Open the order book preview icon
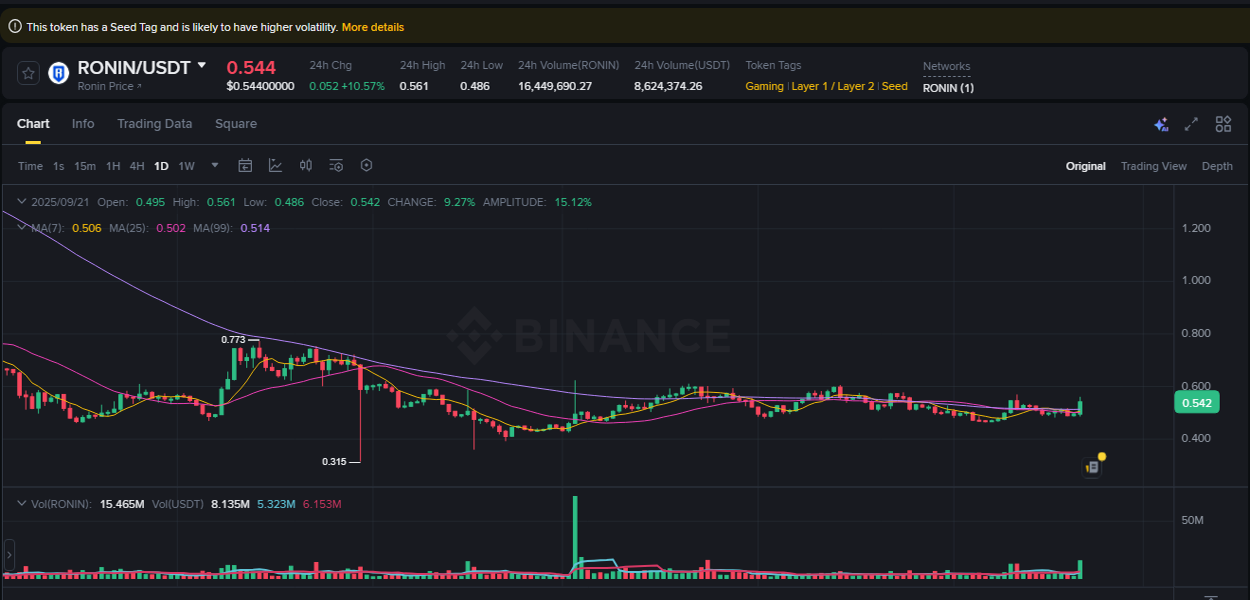 1091,466
